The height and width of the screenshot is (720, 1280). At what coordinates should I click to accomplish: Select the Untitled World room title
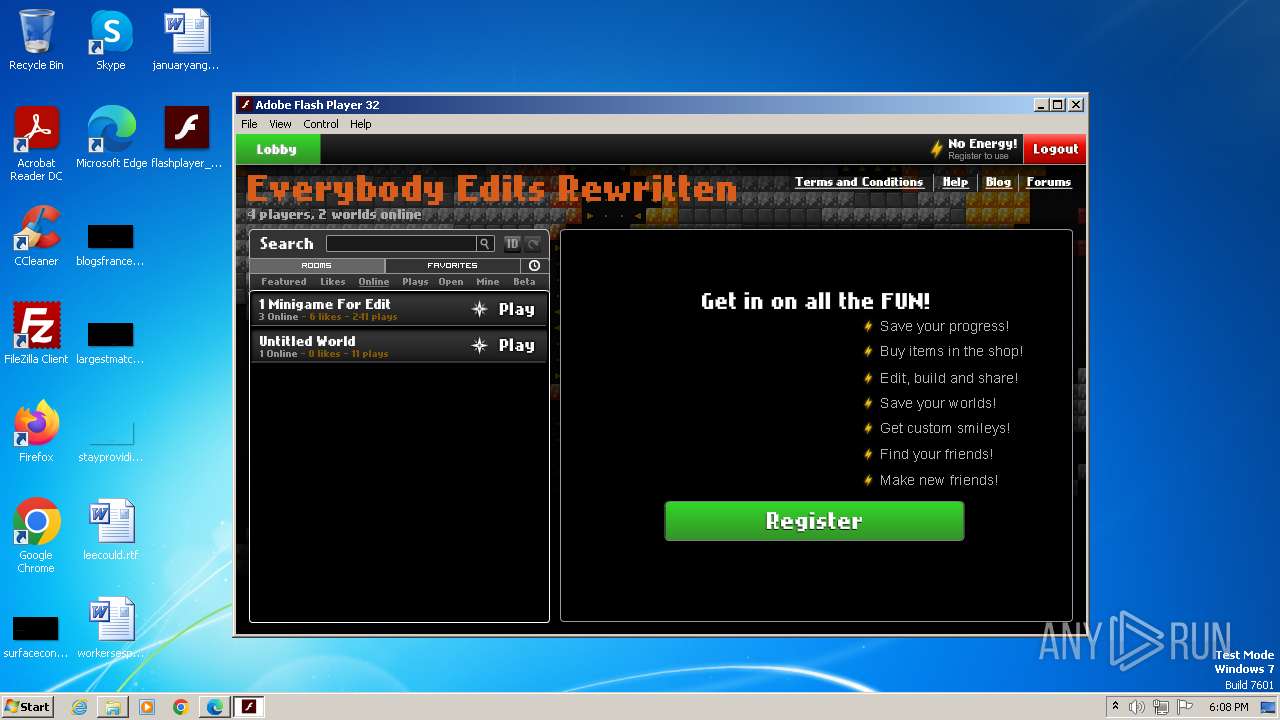[x=307, y=341]
